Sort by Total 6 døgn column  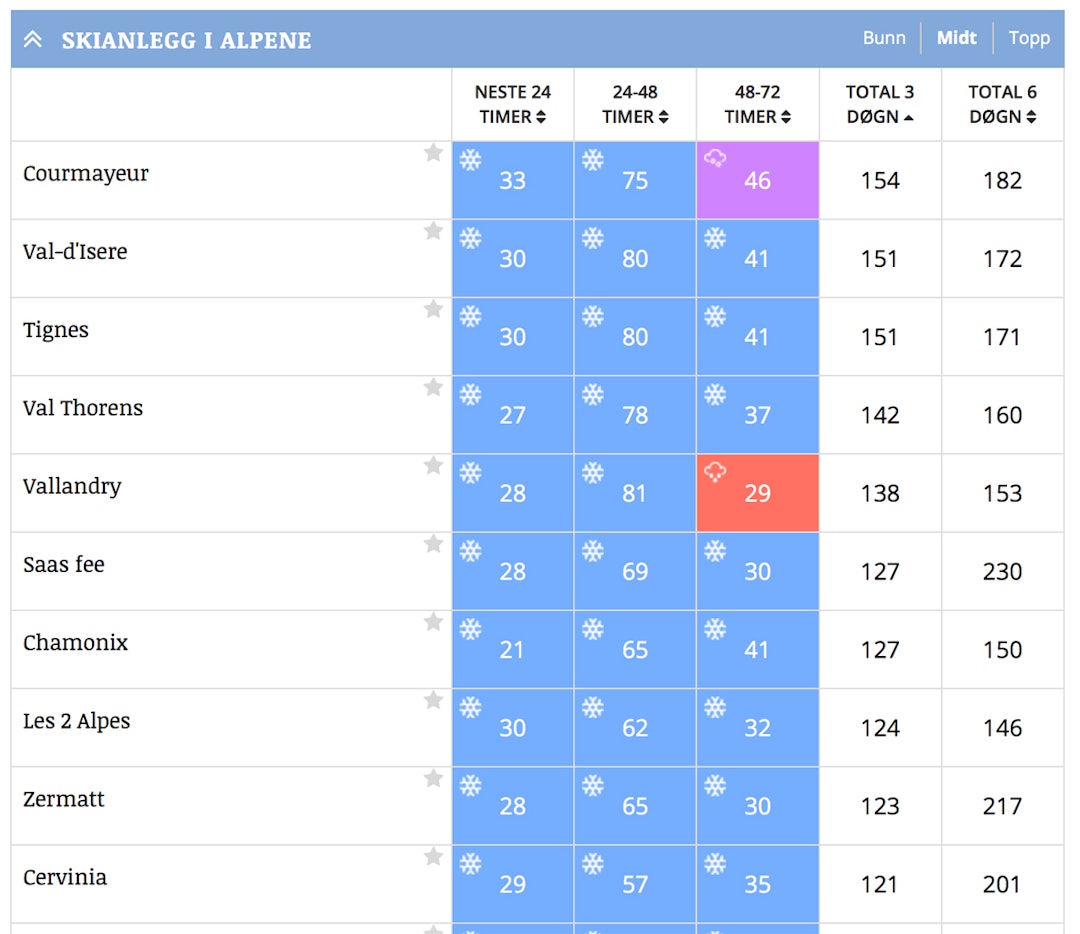(1002, 105)
